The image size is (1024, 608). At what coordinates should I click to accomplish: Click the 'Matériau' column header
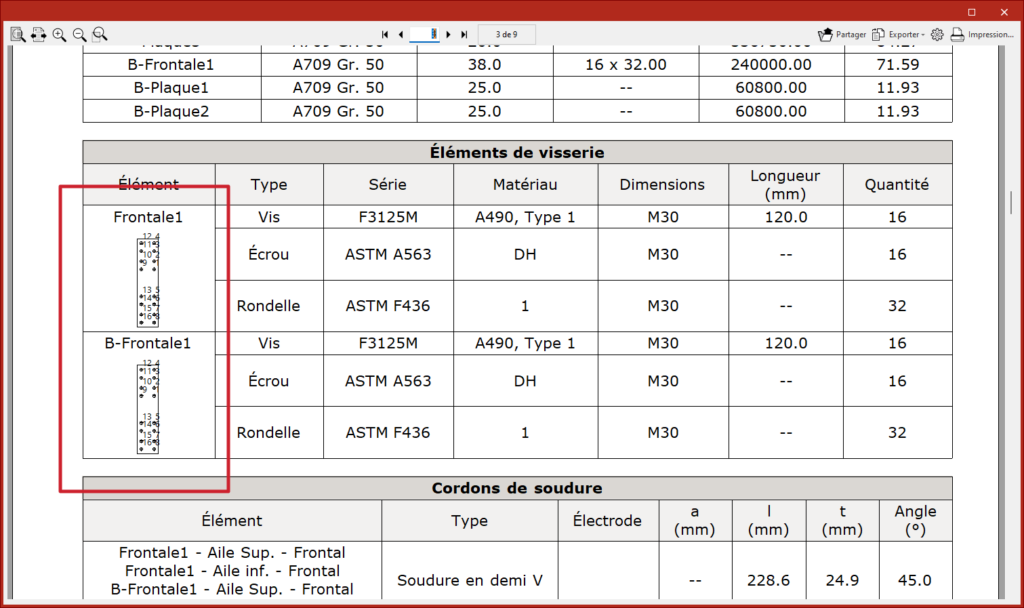(525, 184)
